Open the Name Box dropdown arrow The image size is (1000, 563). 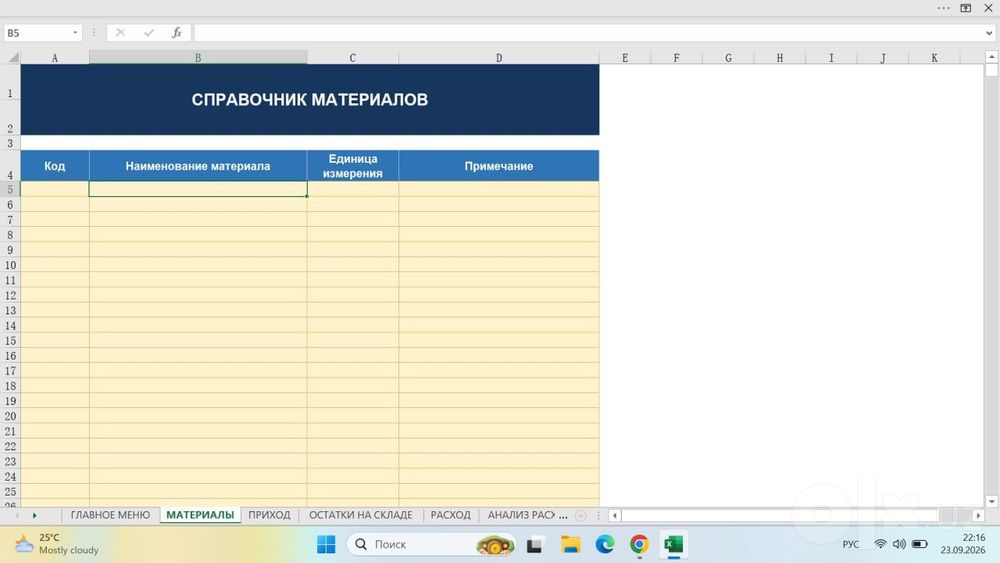tap(75, 33)
